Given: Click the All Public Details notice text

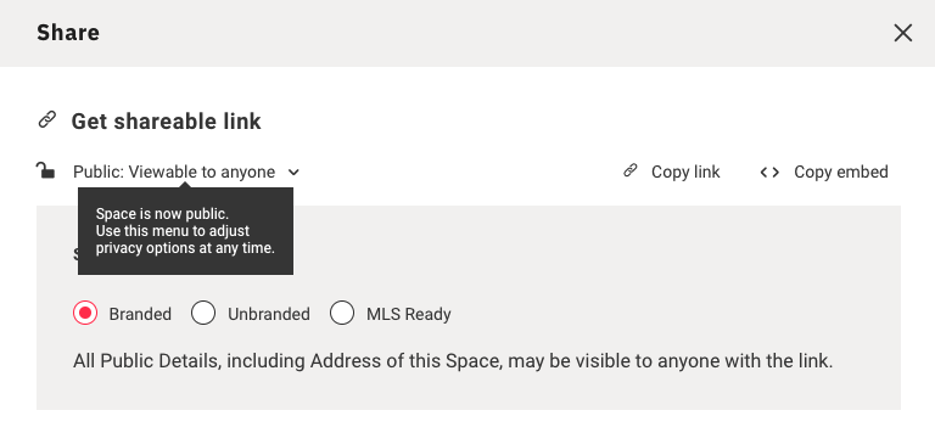Looking at the screenshot, I should (452, 361).
